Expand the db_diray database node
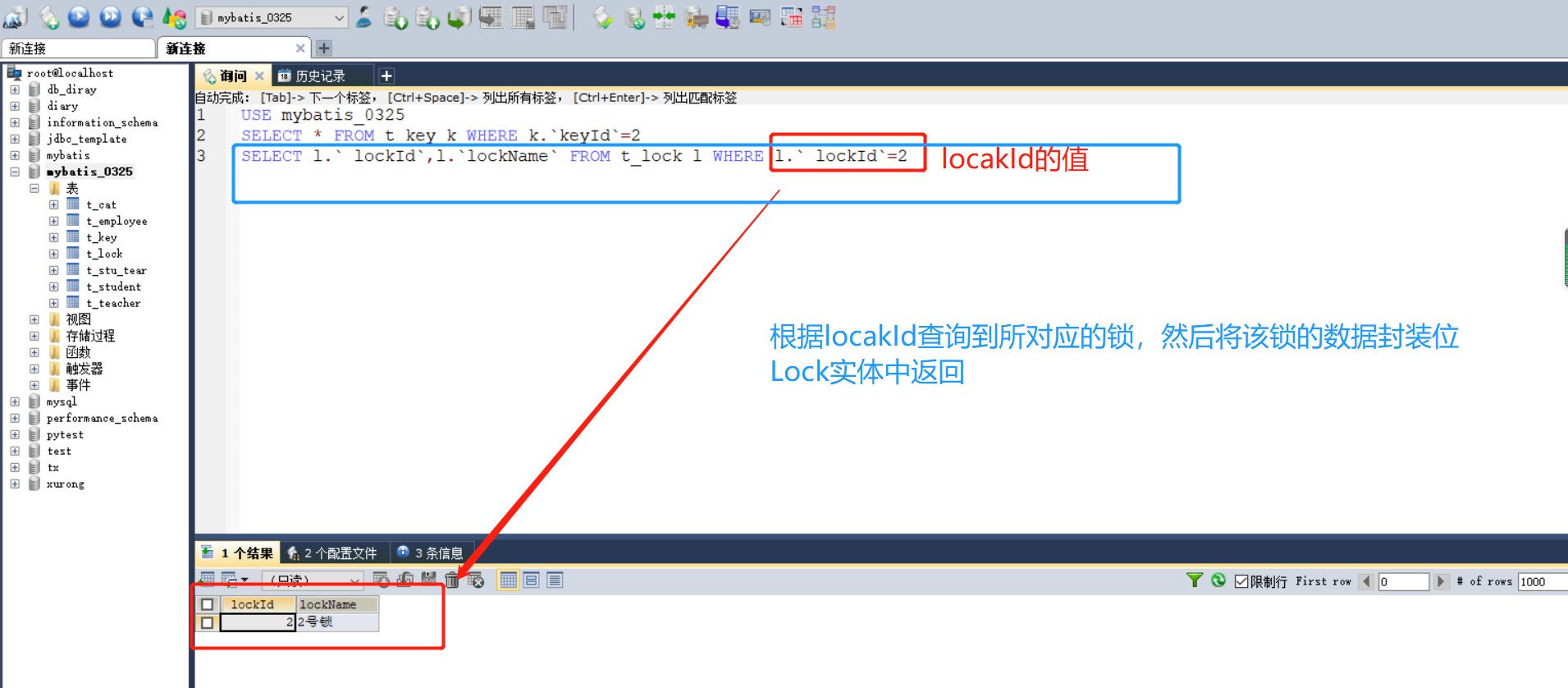1568x688 pixels. tap(15, 89)
